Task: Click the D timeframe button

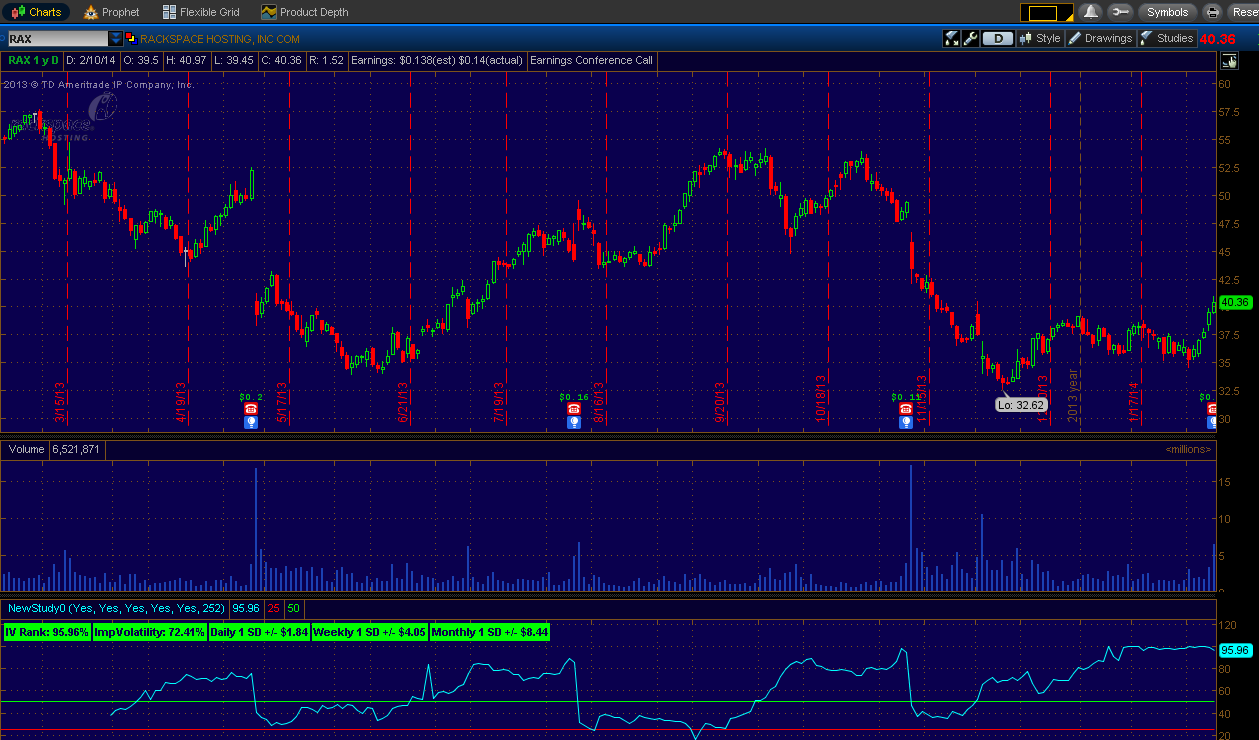Action: click(x=997, y=39)
